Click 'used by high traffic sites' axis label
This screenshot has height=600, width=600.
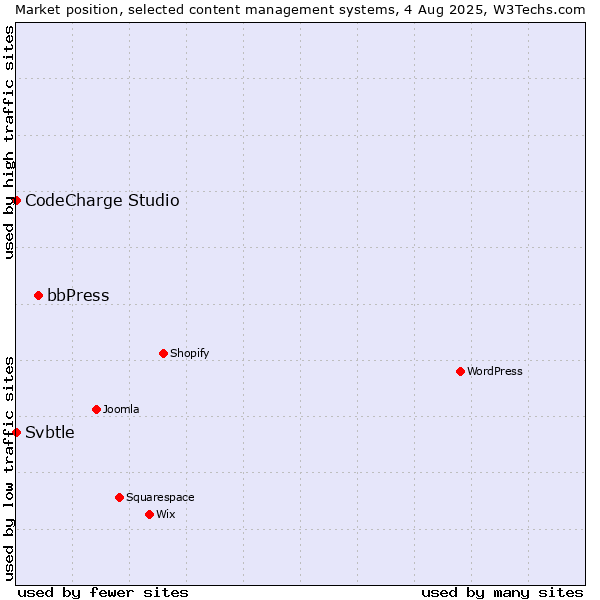(x=8, y=142)
